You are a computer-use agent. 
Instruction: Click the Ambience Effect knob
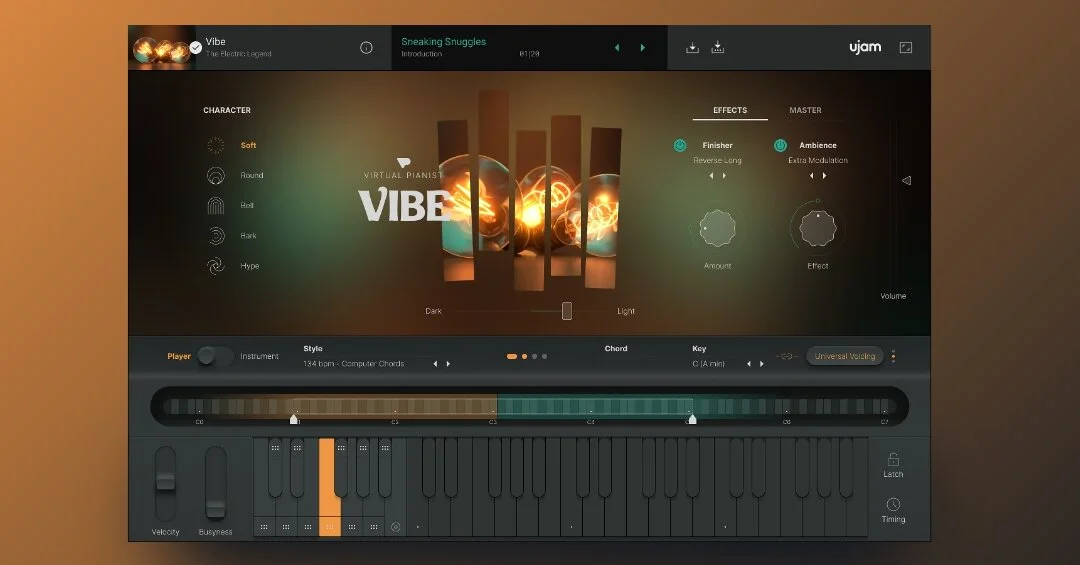tap(818, 228)
